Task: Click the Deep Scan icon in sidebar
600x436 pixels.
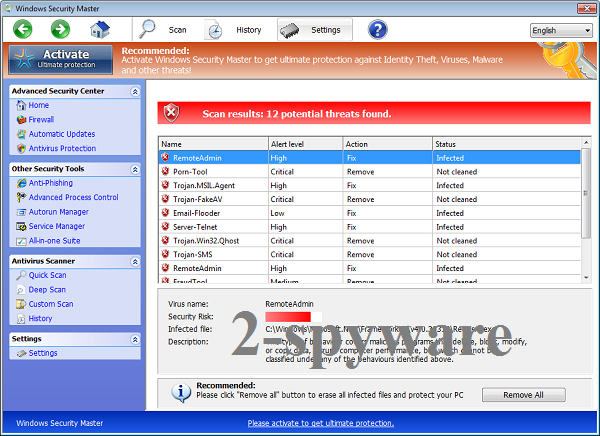Action: (21, 290)
